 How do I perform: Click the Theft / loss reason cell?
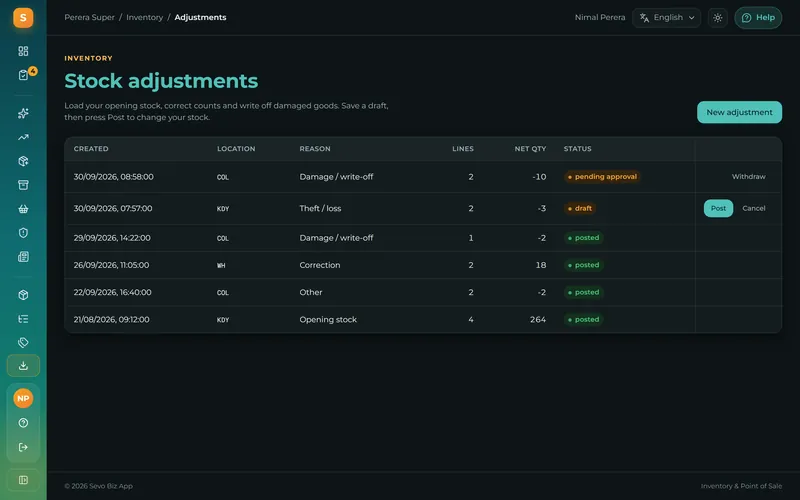point(320,208)
